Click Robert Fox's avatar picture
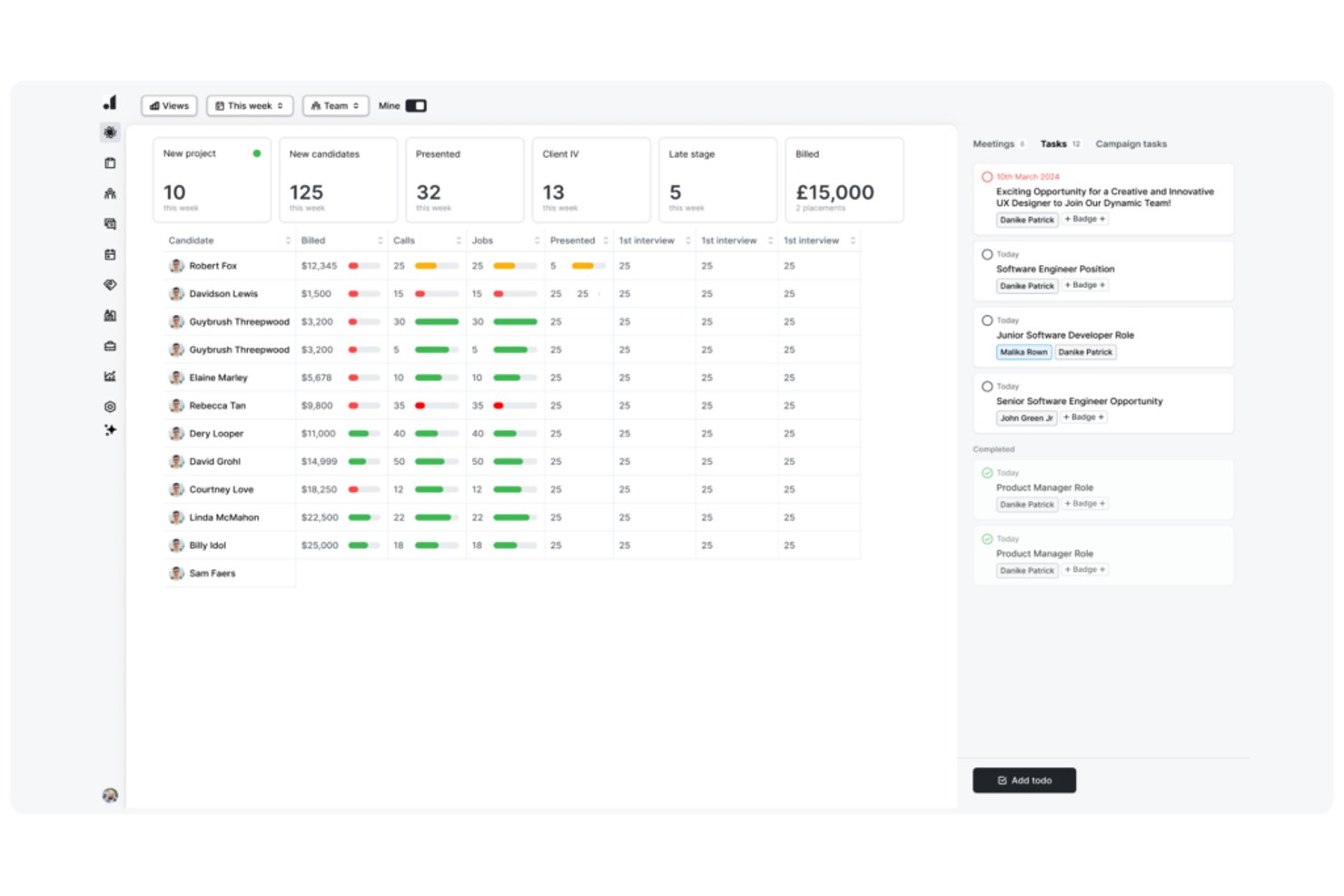This screenshot has height=896, width=1344. coord(176,266)
